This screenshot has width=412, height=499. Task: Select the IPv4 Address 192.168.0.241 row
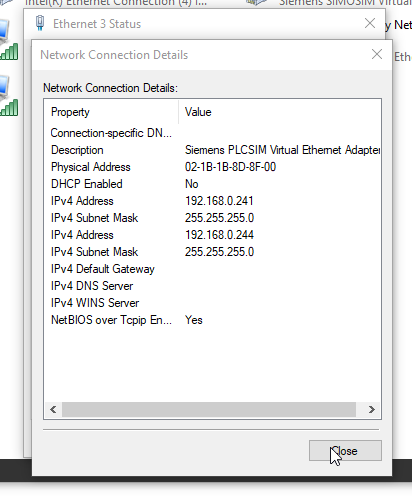point(212,201)
